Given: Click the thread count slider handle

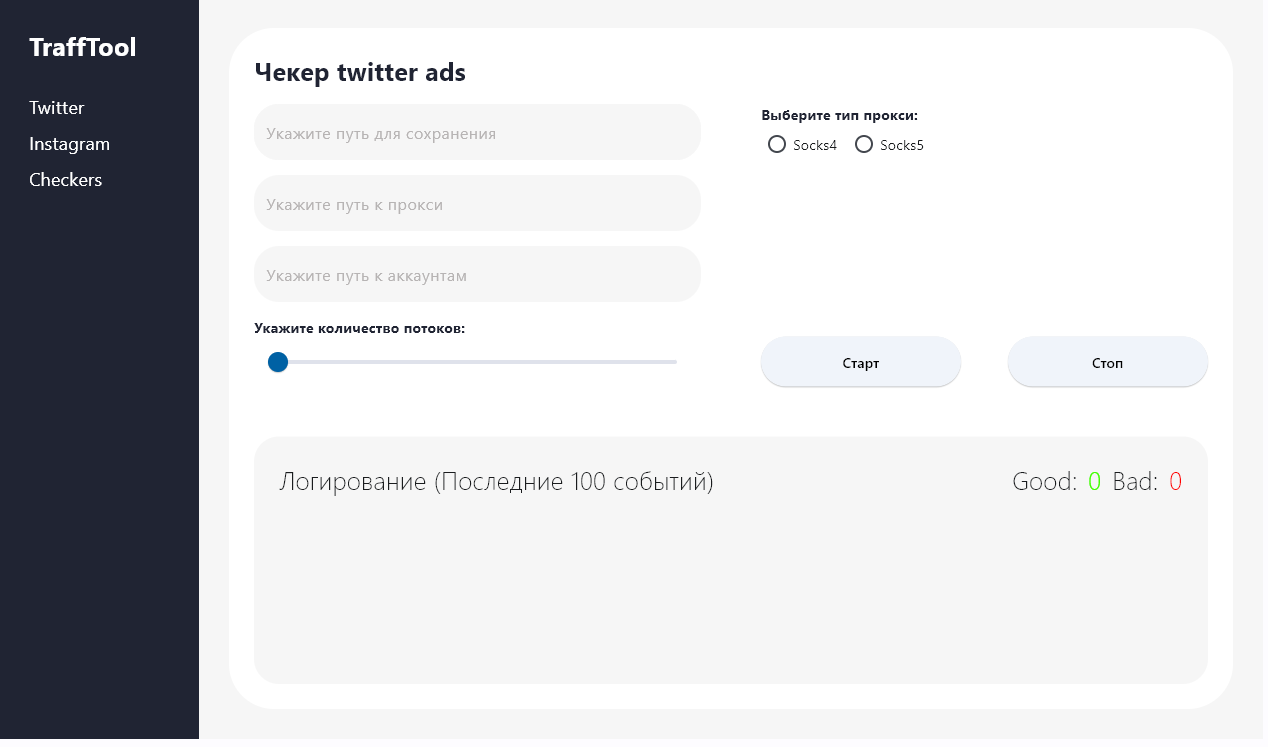Looking at the screenshot, I should [278, 362].
